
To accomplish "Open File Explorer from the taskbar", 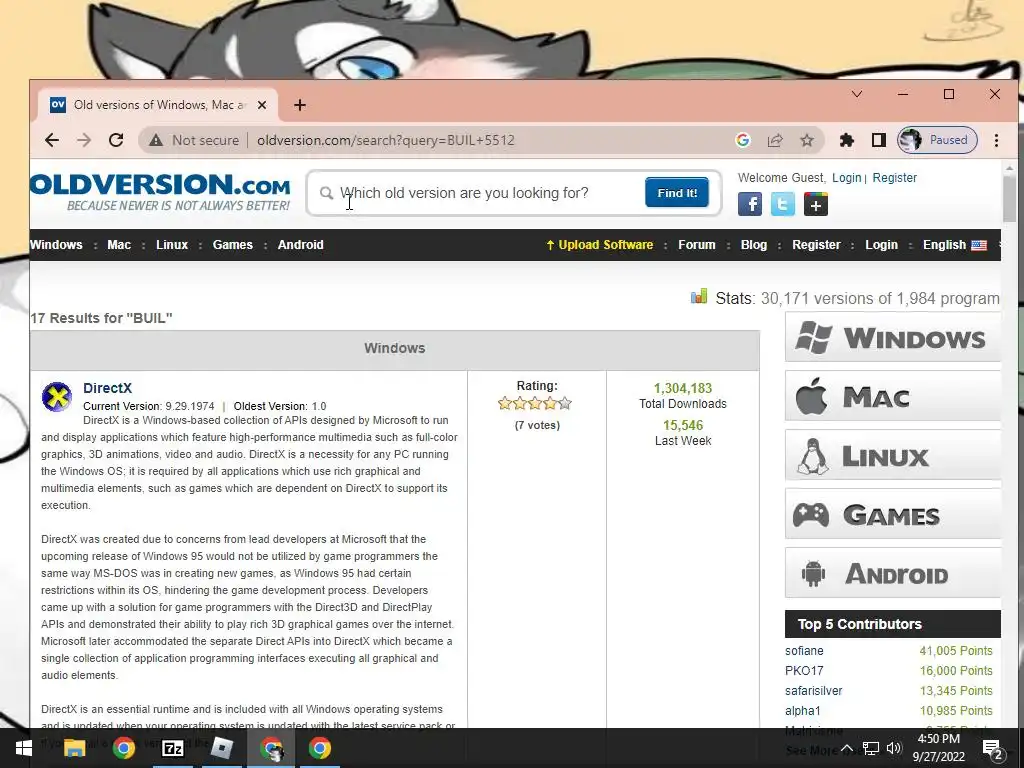I will click(74, 748).
